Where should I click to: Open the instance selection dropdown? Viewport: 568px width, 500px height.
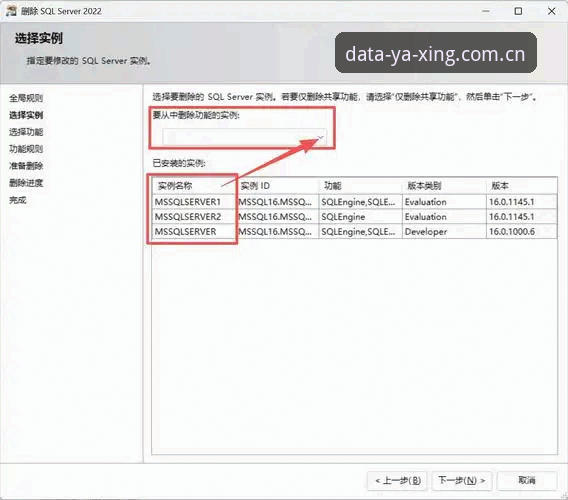tap(245, 137)
